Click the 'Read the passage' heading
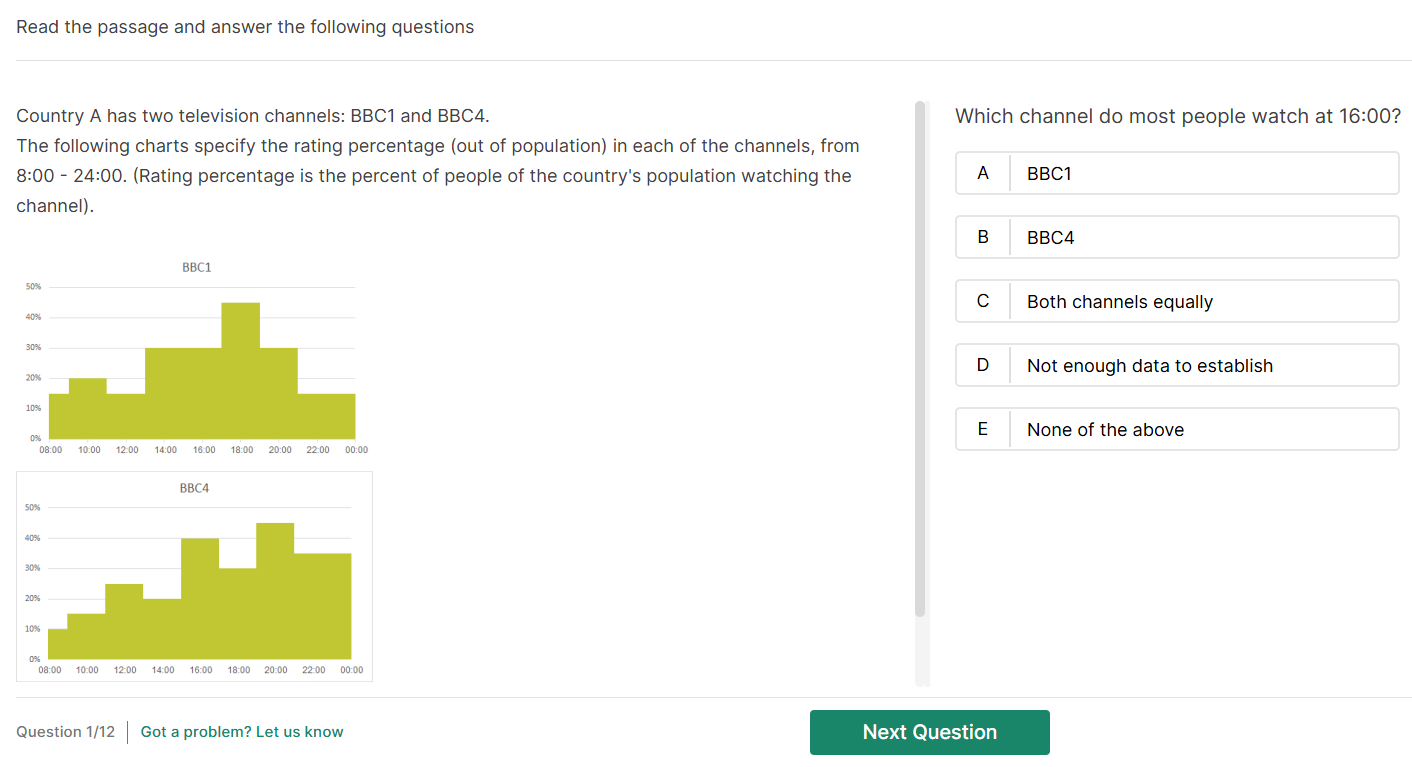 (x=245, y=27)
